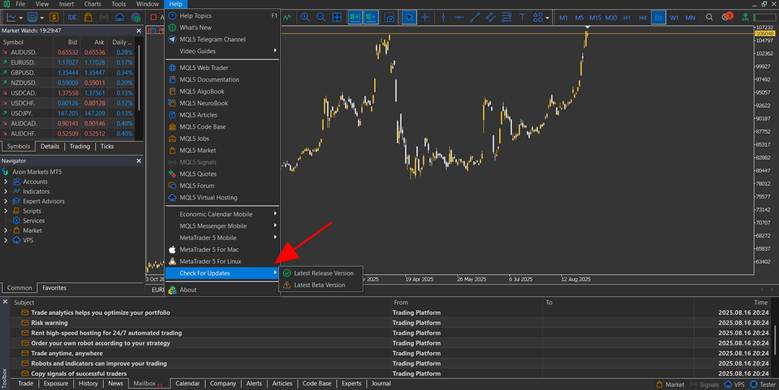Select the text label tool
This screenshot has width=779, height=390.
tap(522, 17)
